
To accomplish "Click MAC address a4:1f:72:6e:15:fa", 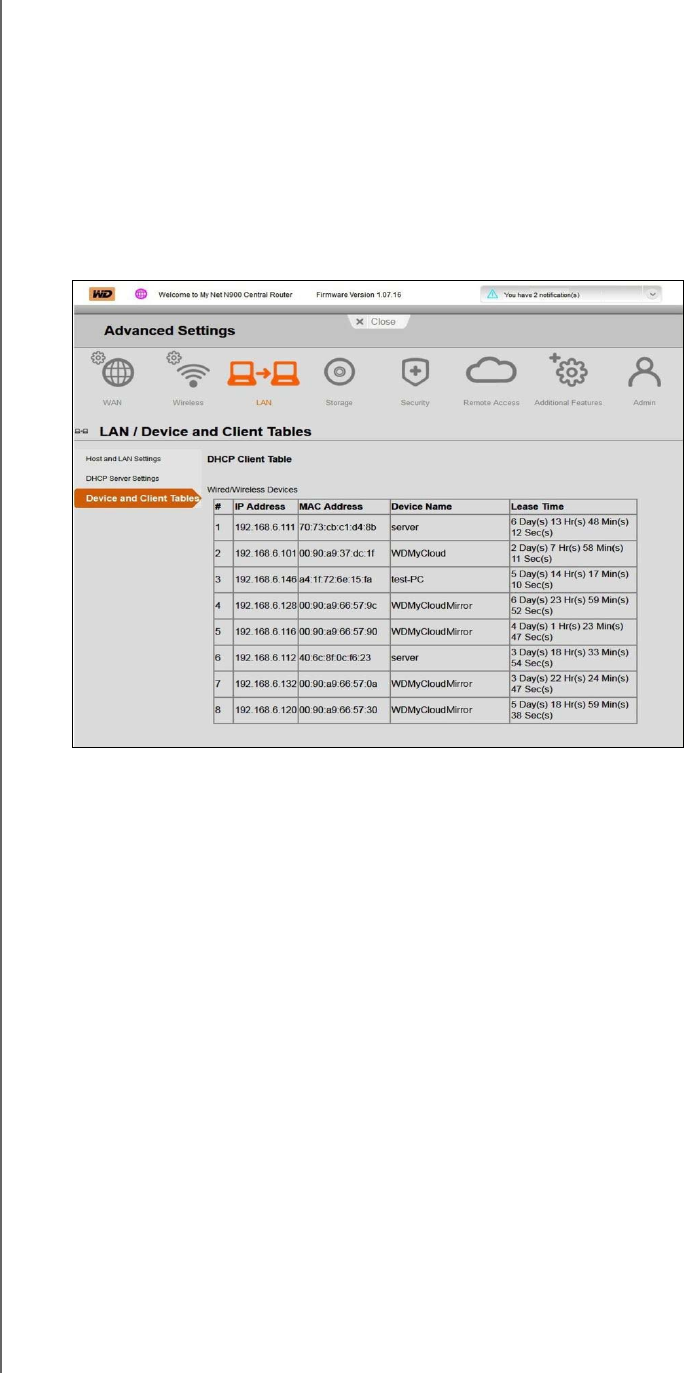I will (x=336, y=579).
